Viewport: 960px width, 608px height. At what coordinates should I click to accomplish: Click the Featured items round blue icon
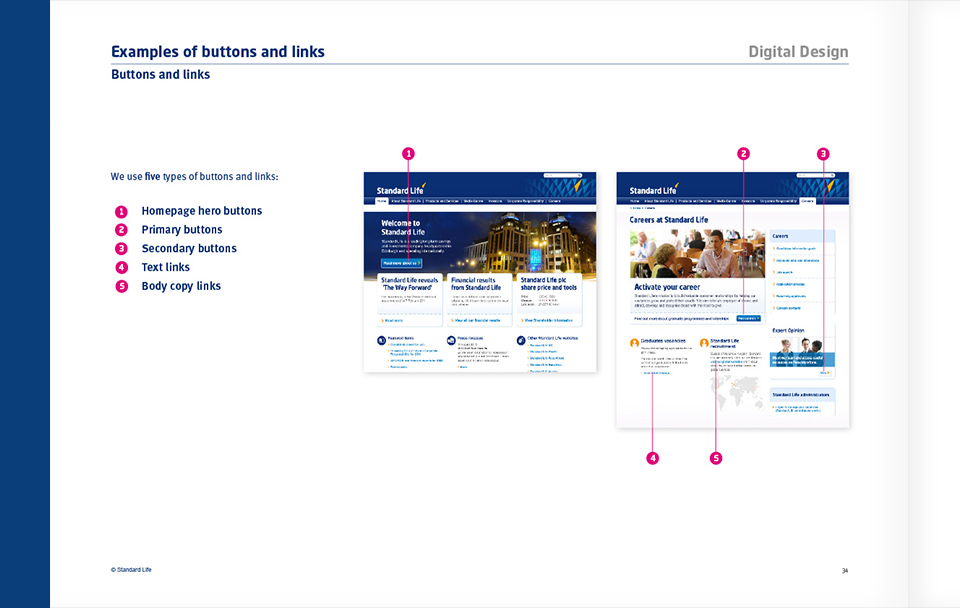tap(382, 341)
